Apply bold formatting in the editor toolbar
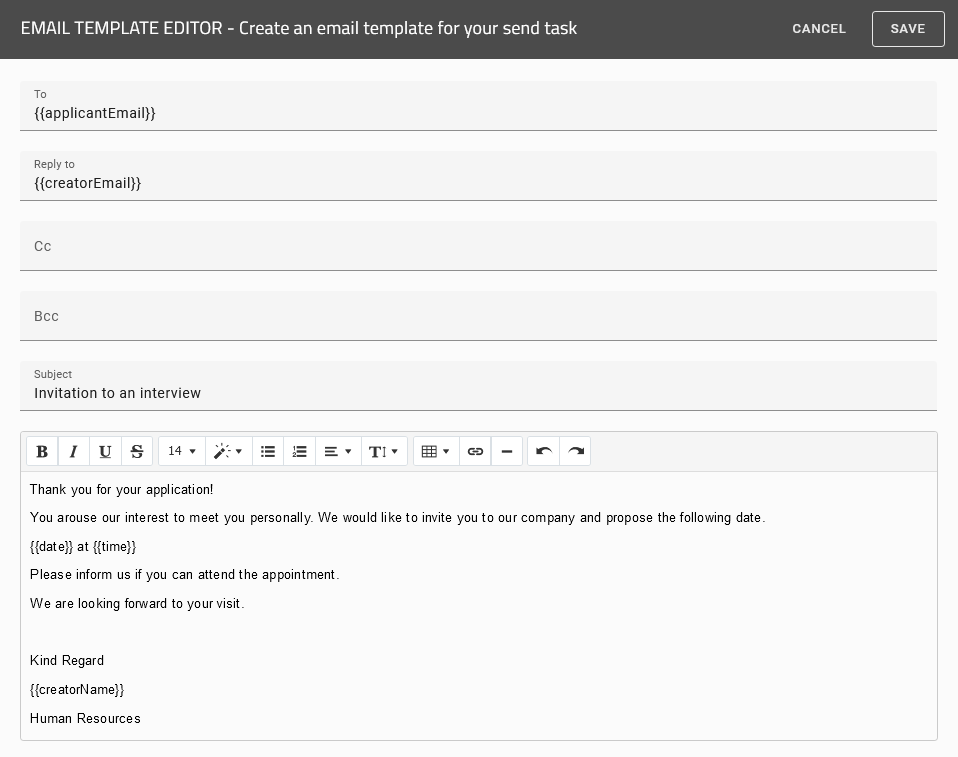This screenshot has width=958, height=757. click(42, 451)
